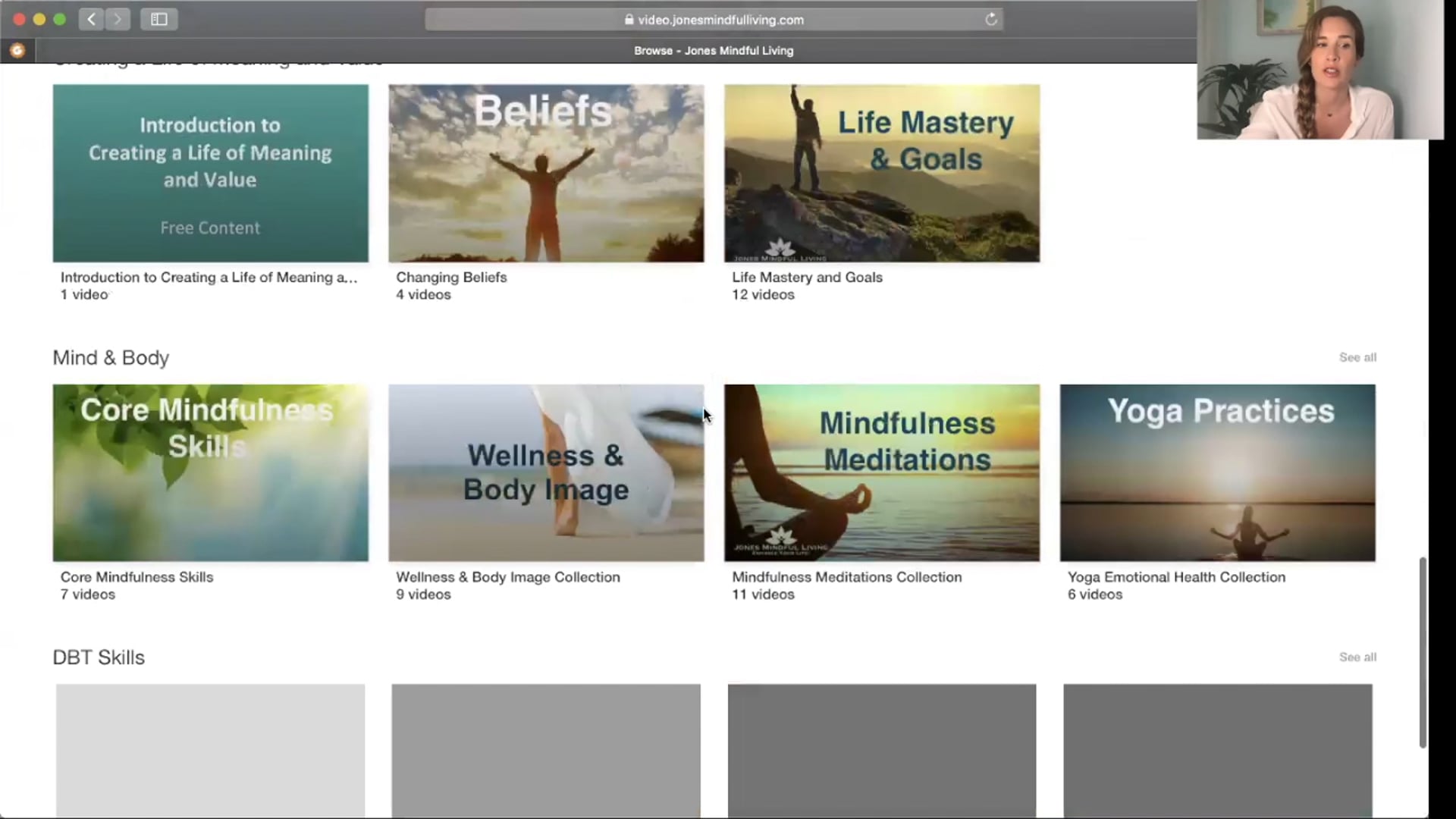Screen dimensions: 1456x819
Task: Click Yoga Emotional Health Collection title
Action: pos(1176,577)
